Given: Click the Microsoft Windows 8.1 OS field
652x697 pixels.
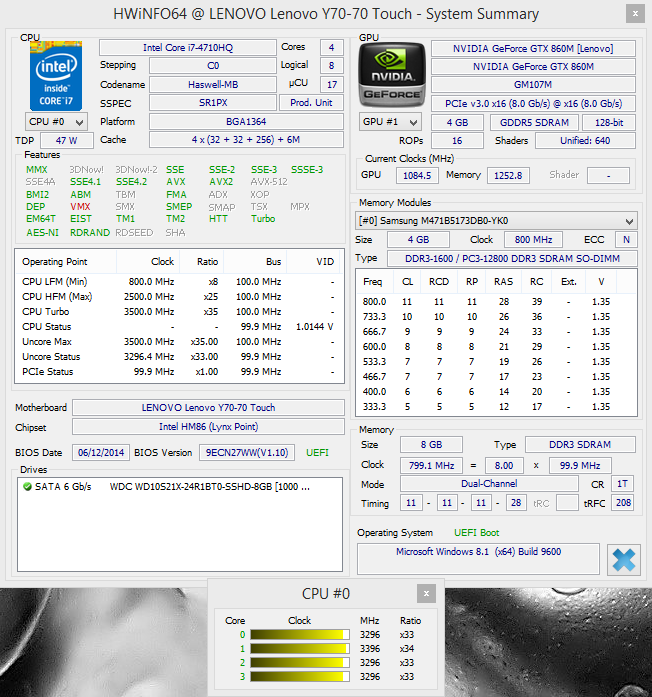Looking at the screenshot, I should pyautogui.click(x=478, y=559).
